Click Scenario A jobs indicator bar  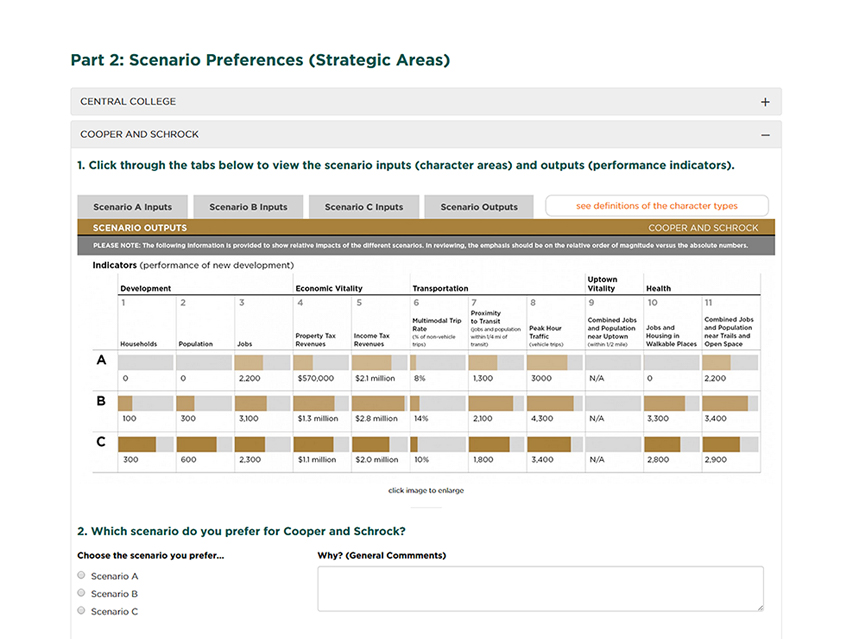tap(249, 363)
